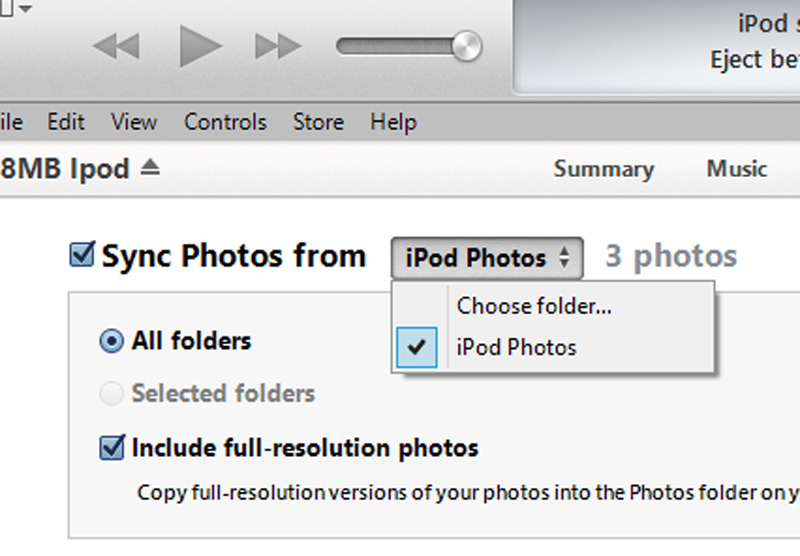Image resolution: width=800 pixels, height=556 pixels.
Task: Select the Selected folders radio option
Action: [x=111, y=394]
